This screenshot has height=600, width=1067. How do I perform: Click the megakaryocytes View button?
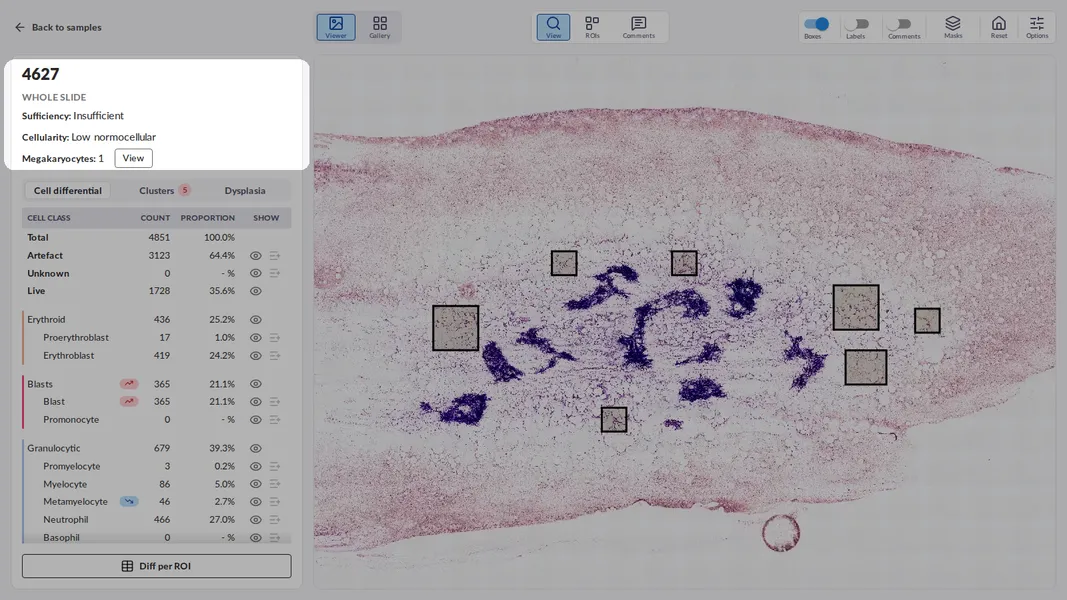pyautogui.click(x=133, y=158)
